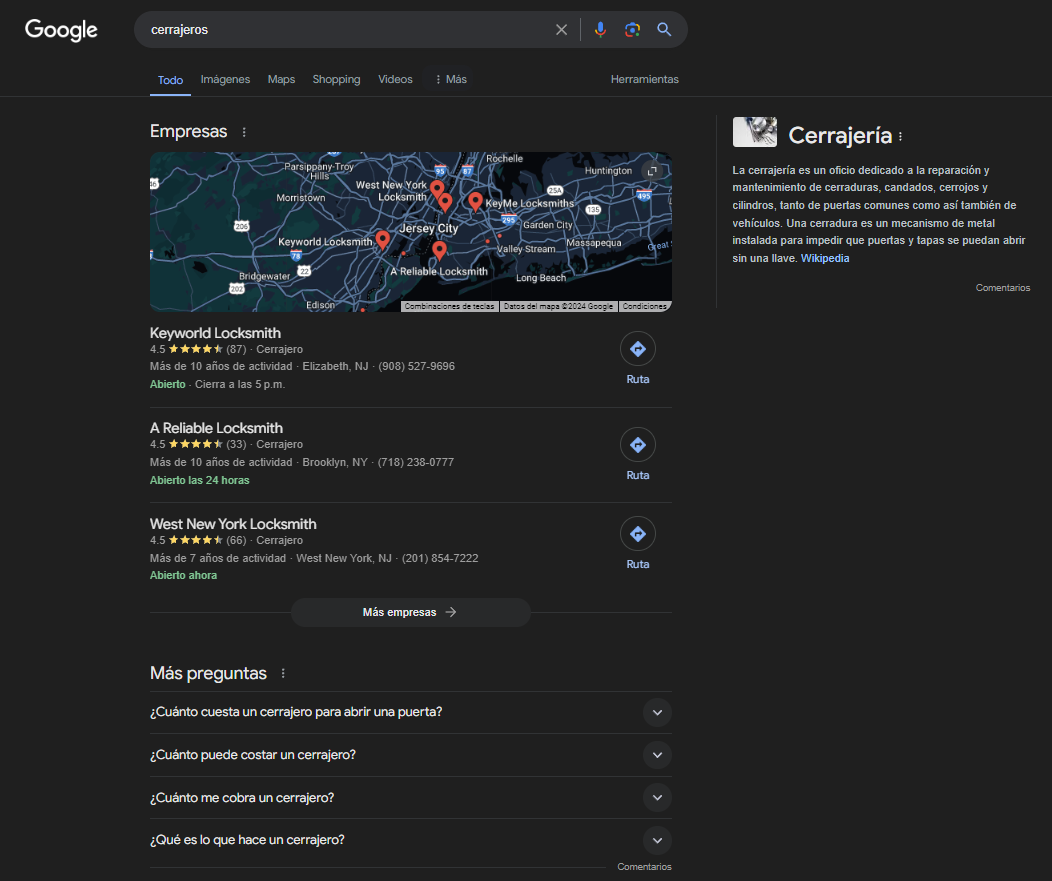Get directions to Keyworld Locksmith
Image resolution: width=1052 pixels, height=881 pixels.
[638, 350]
